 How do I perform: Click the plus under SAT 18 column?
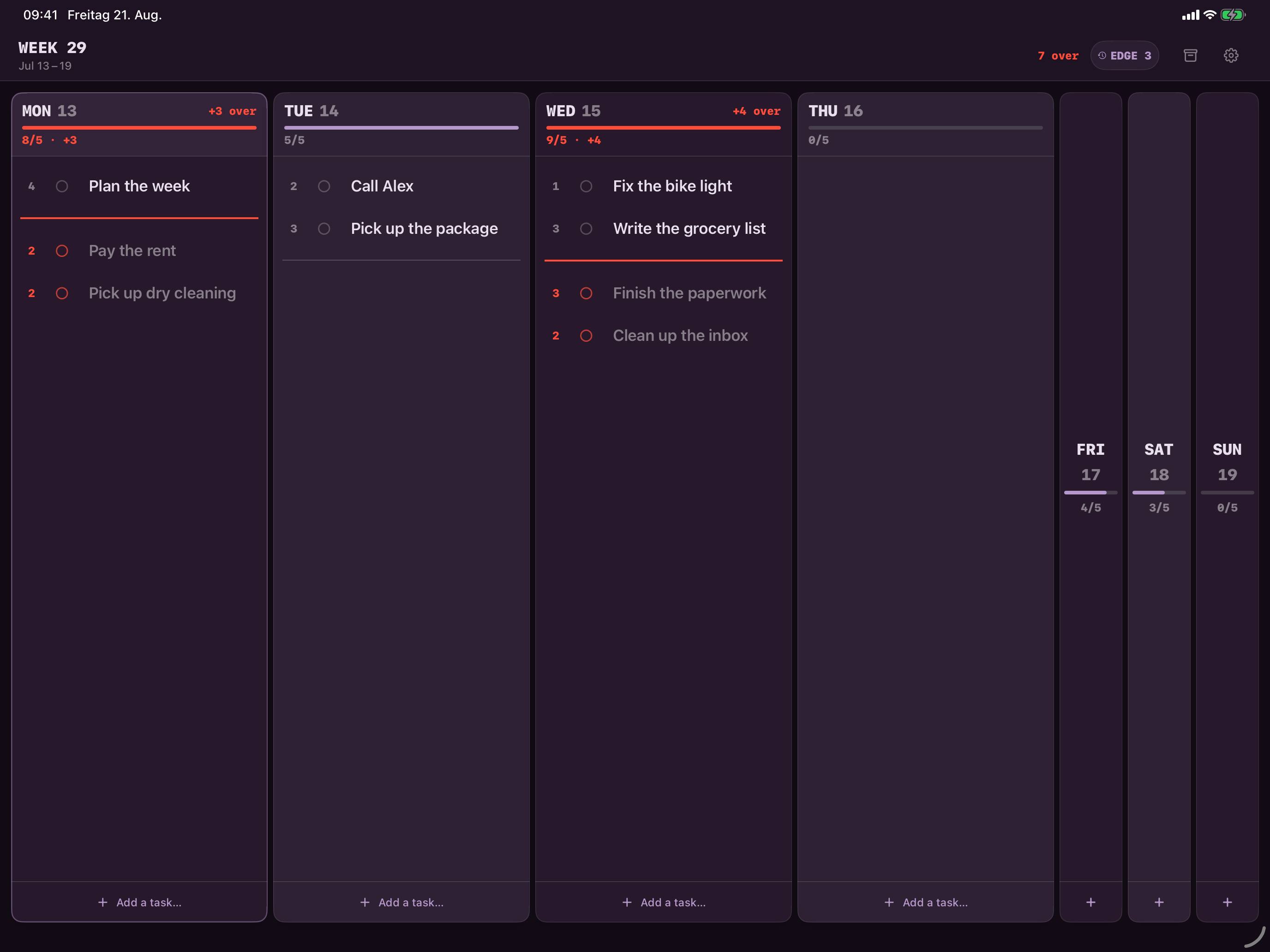tap(1159, 902)
